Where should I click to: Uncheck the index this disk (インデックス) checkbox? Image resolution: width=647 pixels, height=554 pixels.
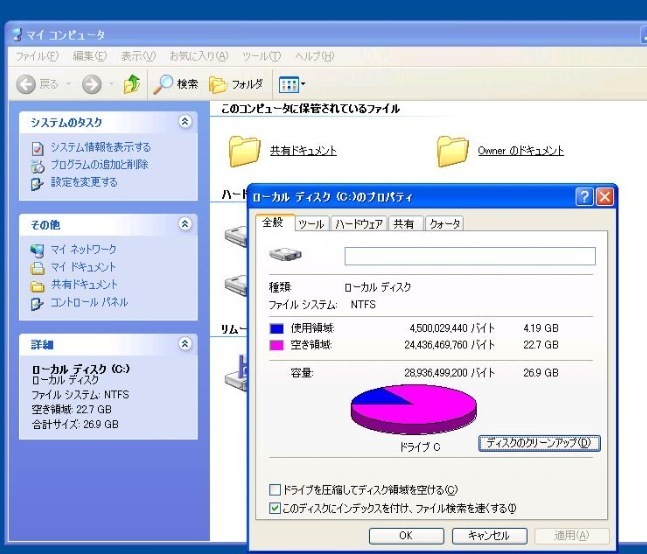click(x=275, y=508)
